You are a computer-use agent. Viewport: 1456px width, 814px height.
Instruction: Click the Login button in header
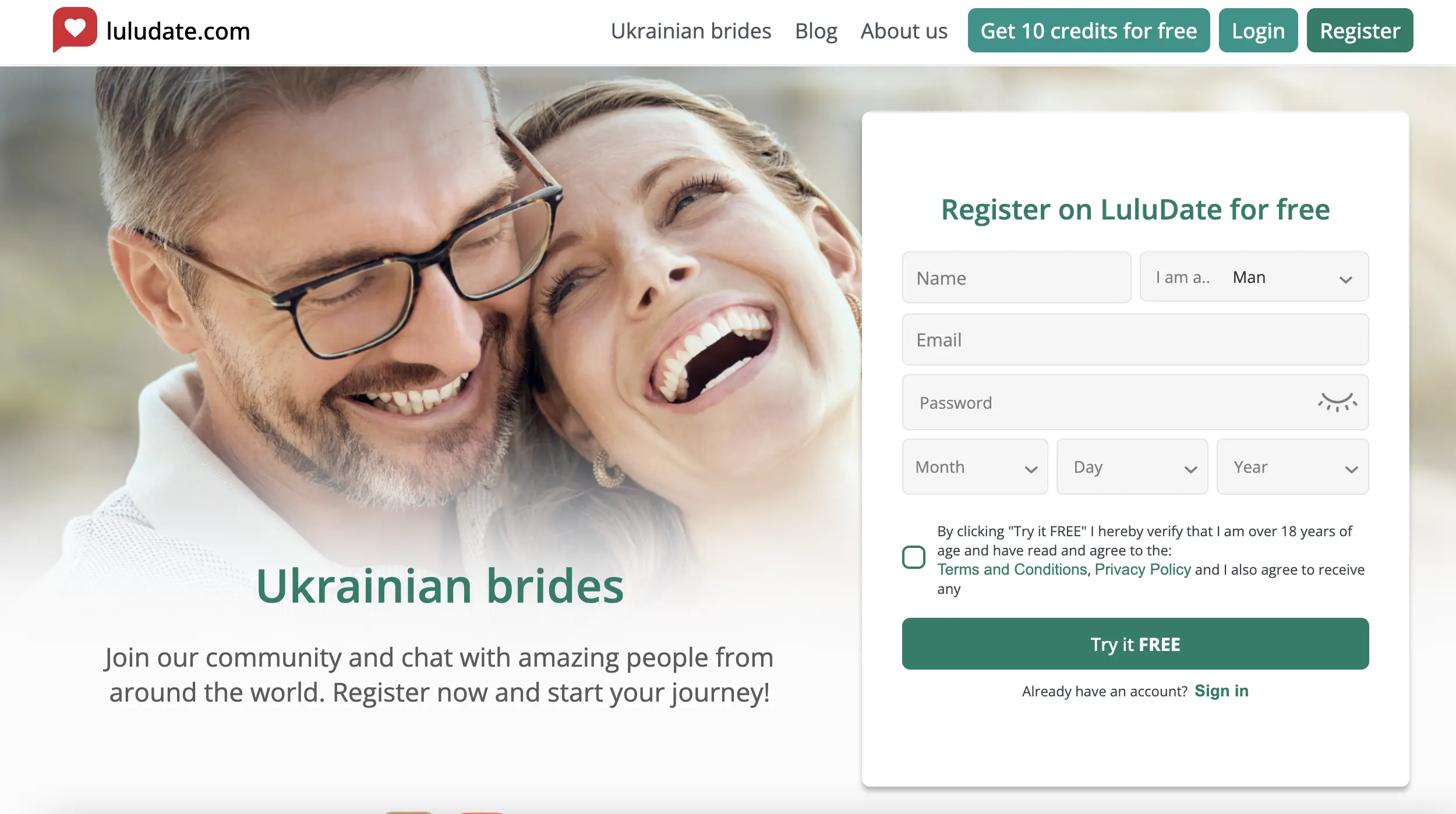pyautogui.click(x=1258, y=30)
